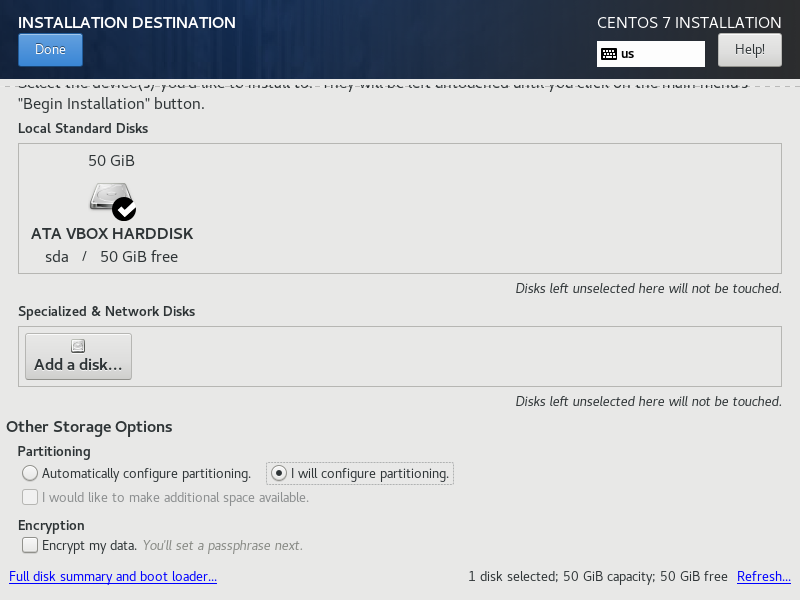The width and height of the screenshot is (800, 600).
Task: Click the Specialized & Network Disks heading
Action: tap(106, 311)
